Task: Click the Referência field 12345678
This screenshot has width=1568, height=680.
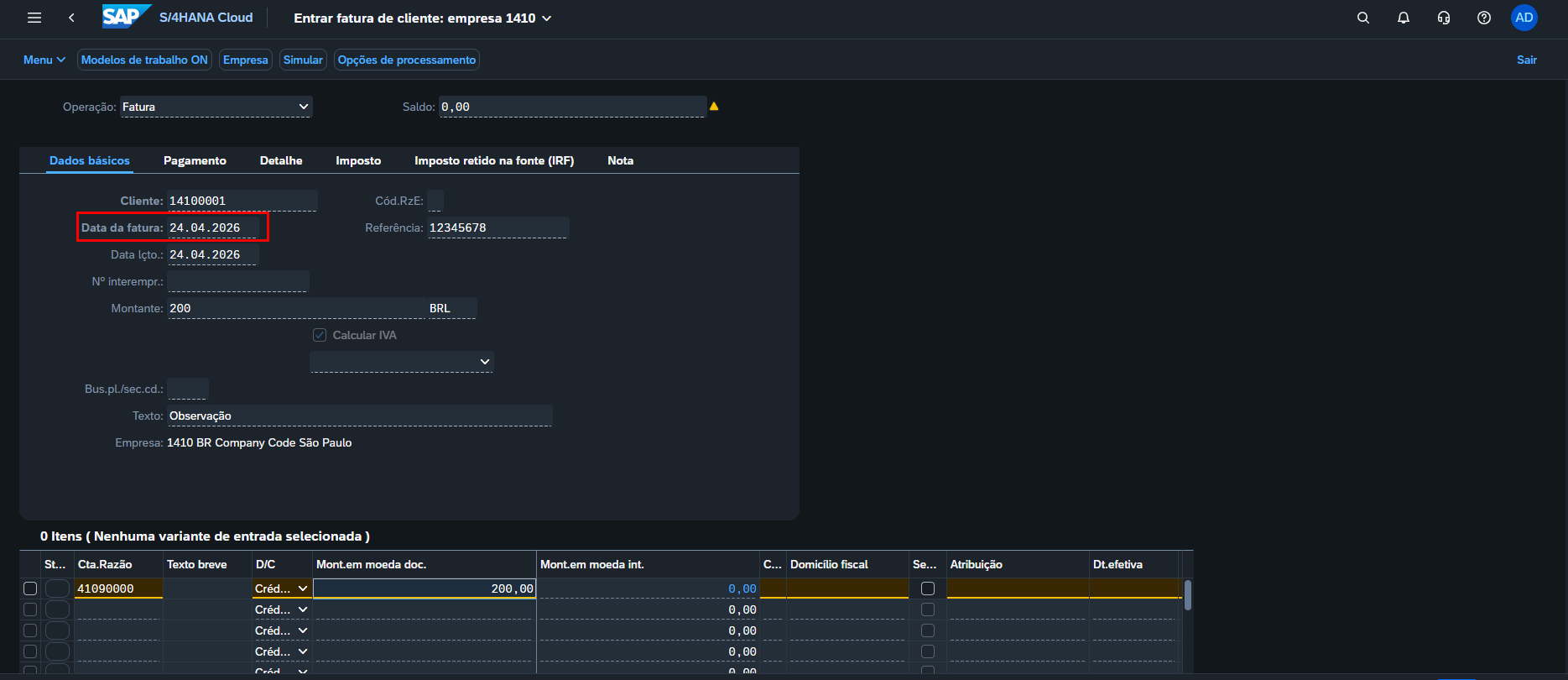Action: [498, 228]
